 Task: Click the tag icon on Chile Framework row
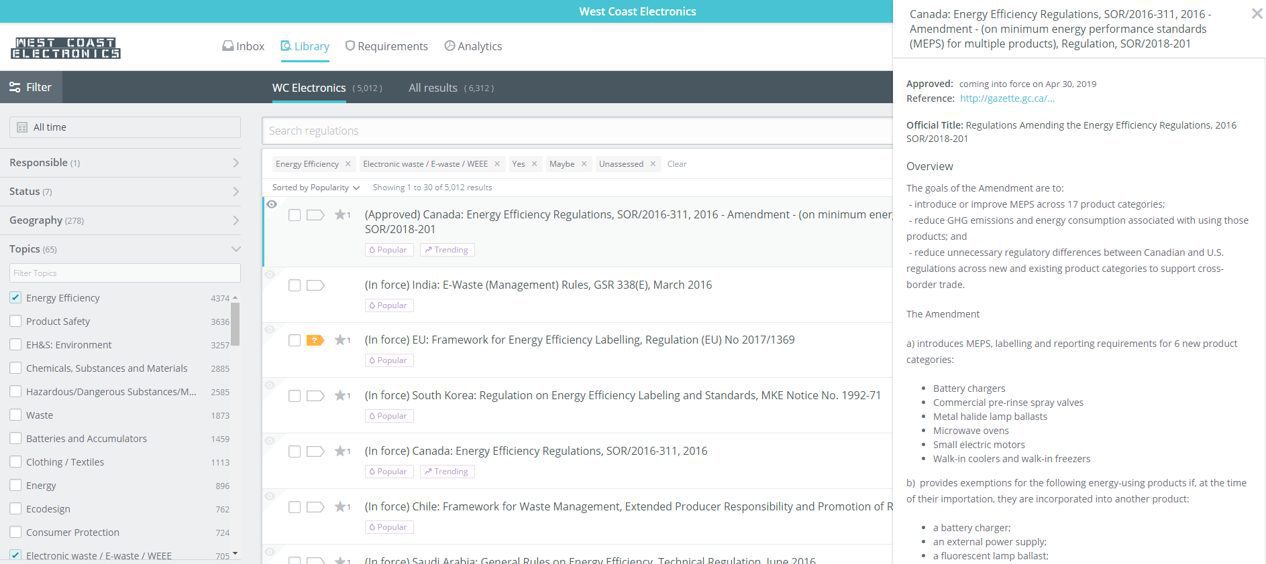coord(315,507)
